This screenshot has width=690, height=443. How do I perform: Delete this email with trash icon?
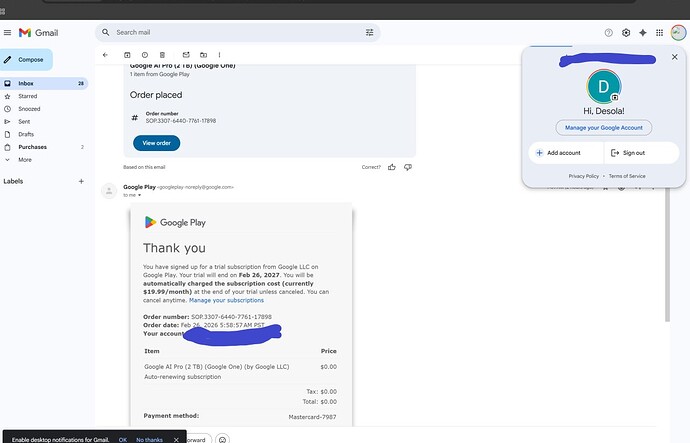162,55
